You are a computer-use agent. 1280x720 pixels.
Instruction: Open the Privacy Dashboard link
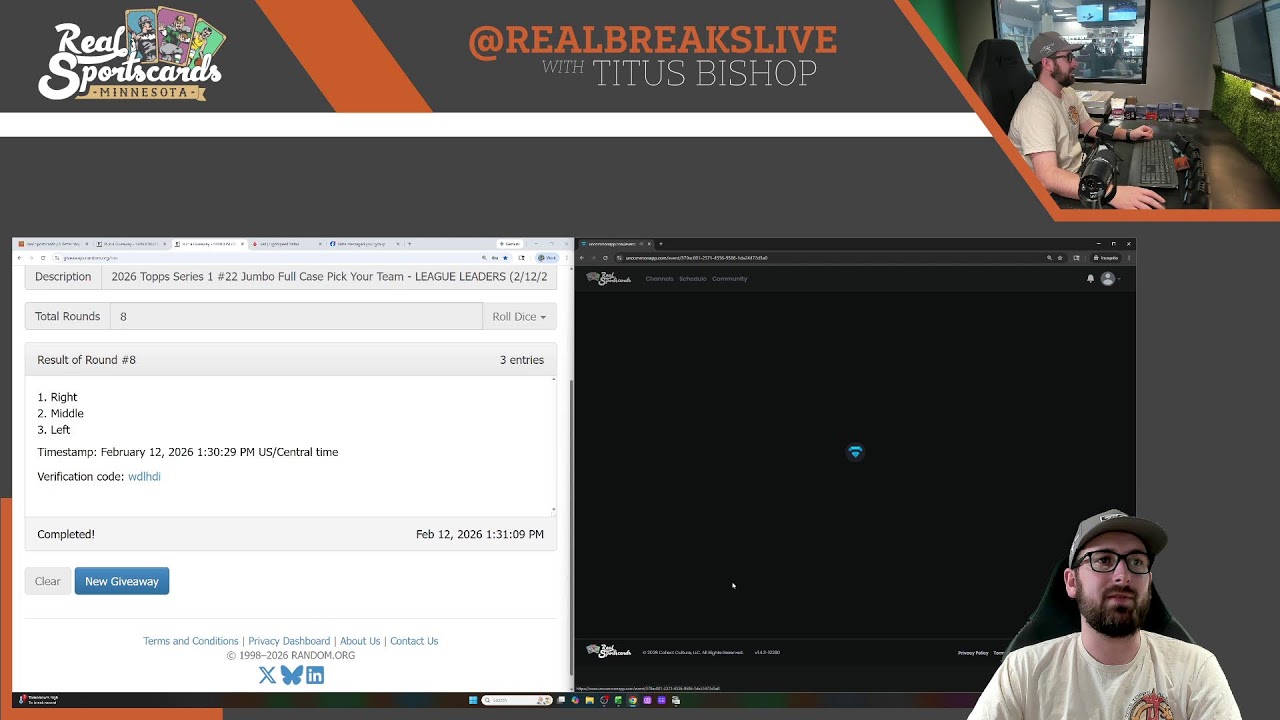click(289, 641)
